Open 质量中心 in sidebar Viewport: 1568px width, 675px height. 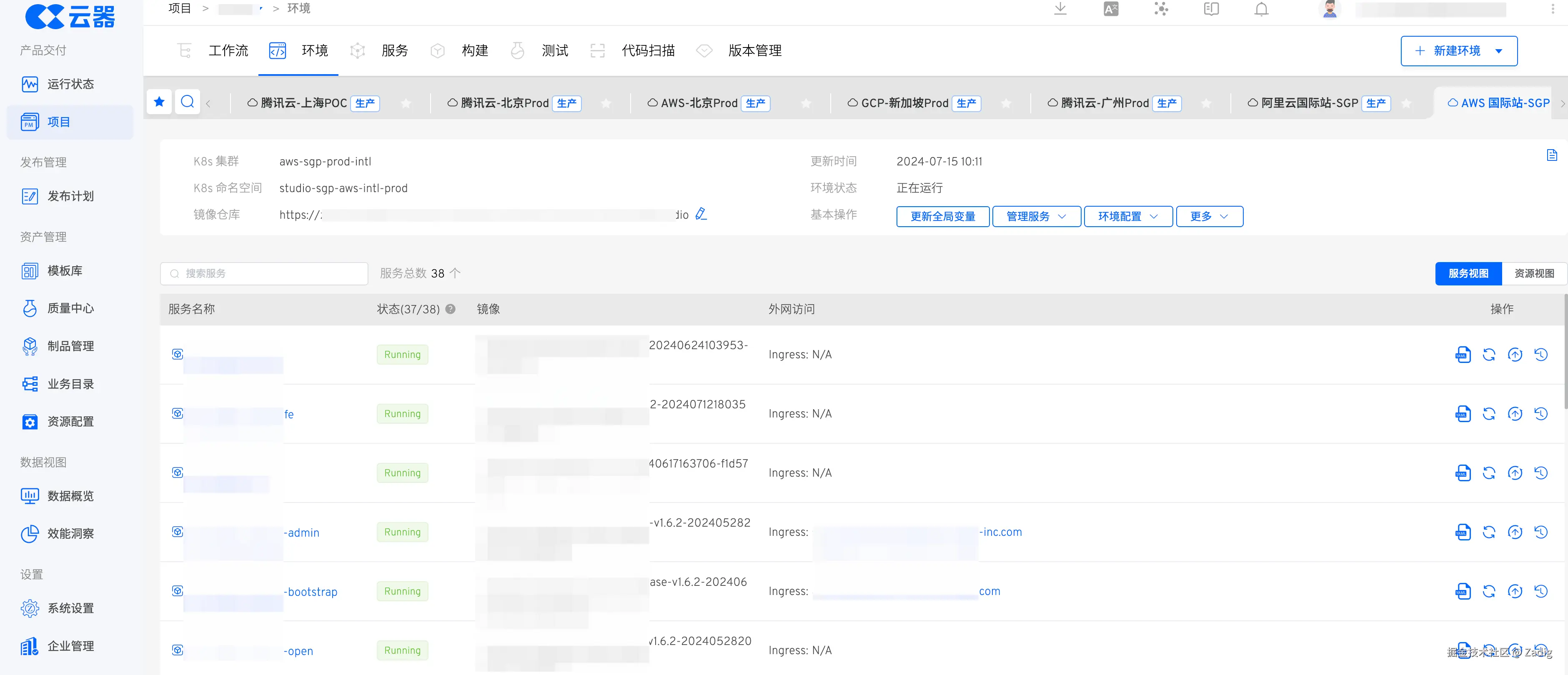(70, 308)
